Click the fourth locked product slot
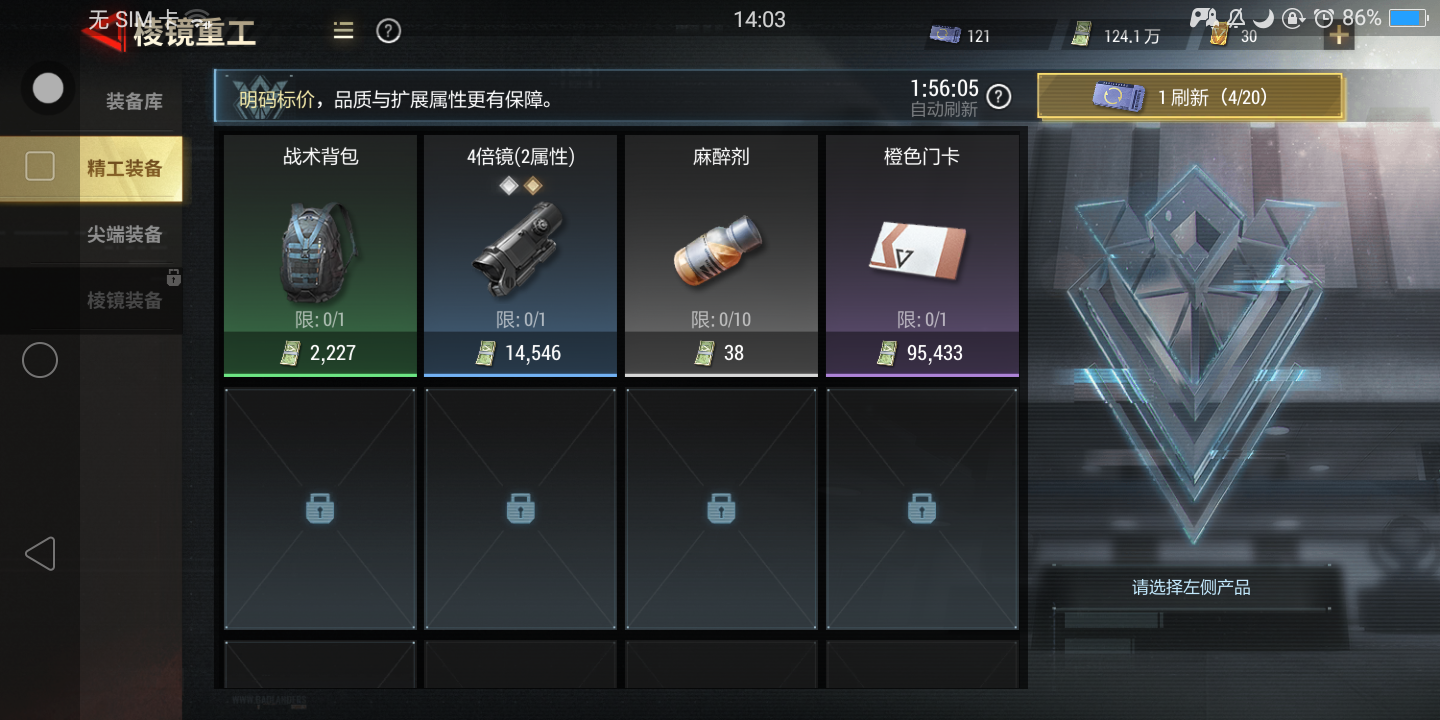This screenshot has width=1440, height=720. coord(922,509)
